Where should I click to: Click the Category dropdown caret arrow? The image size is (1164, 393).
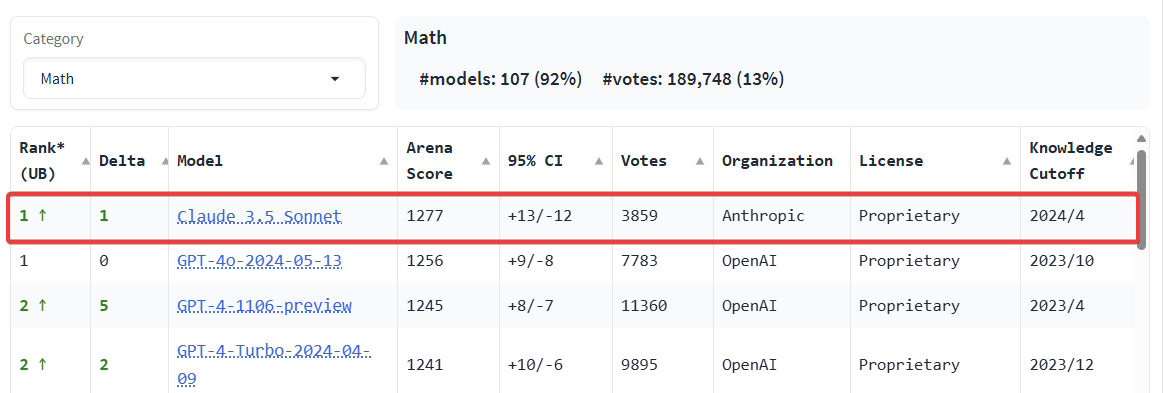pos(335,79)
